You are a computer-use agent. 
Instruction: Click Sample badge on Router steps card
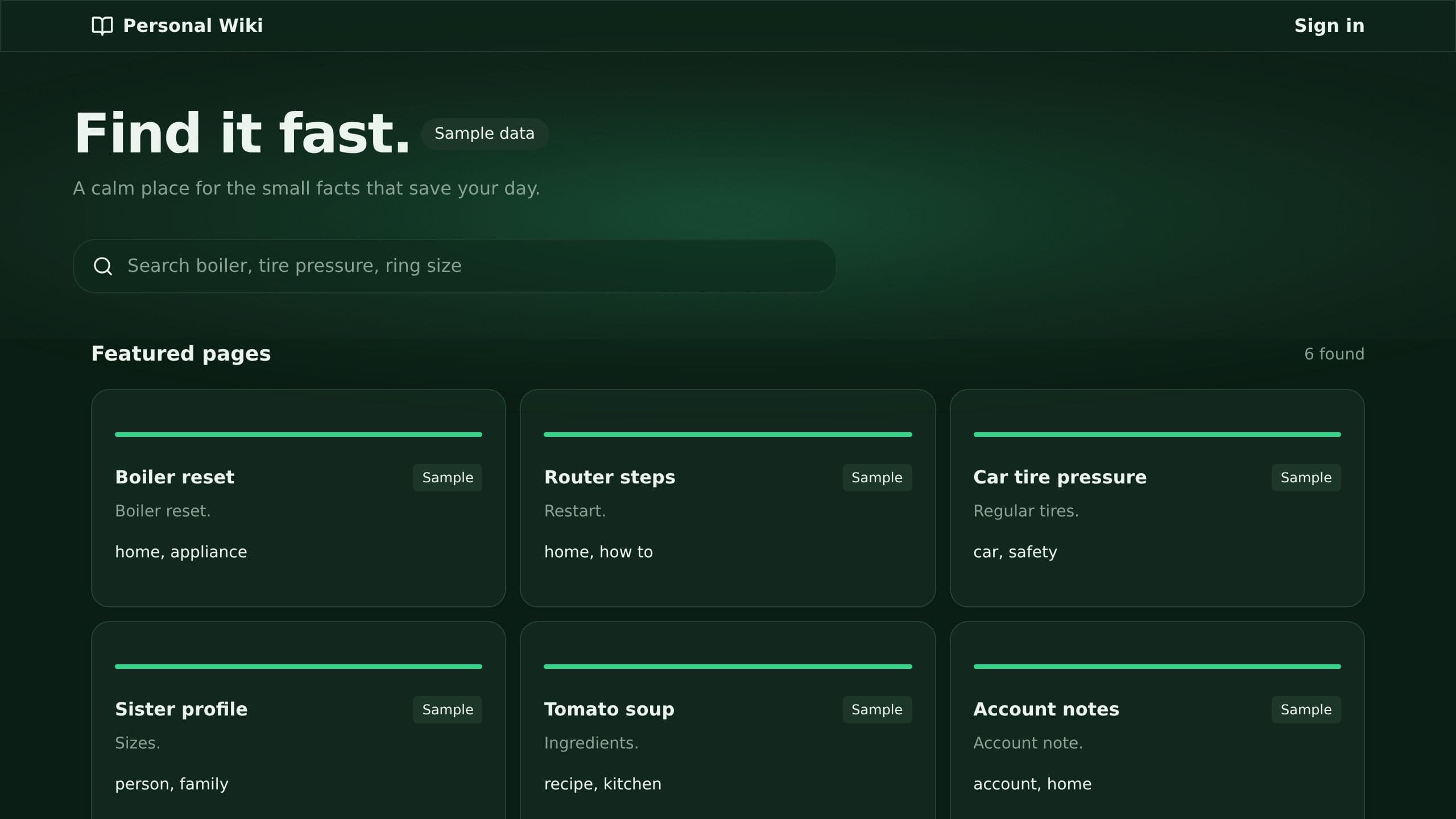coord(877,478)
